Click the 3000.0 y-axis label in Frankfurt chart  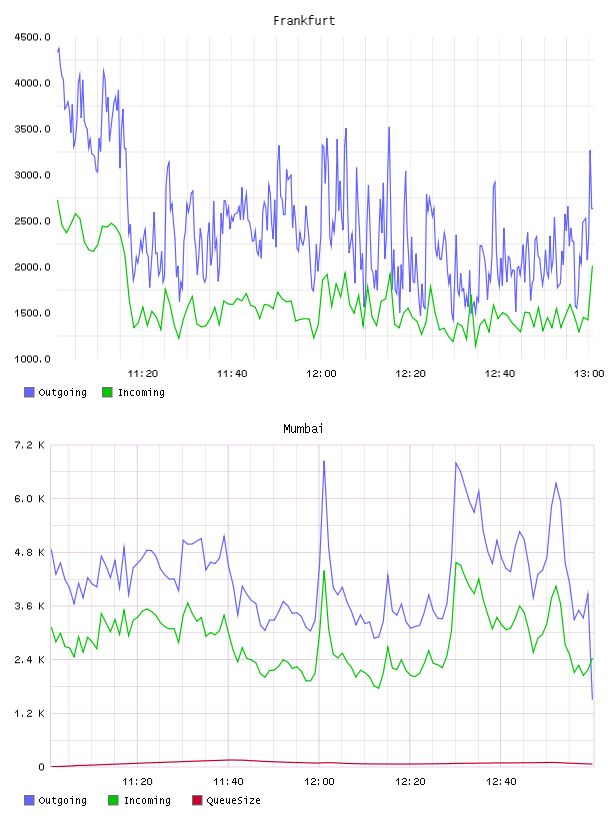tap(32, 175)
